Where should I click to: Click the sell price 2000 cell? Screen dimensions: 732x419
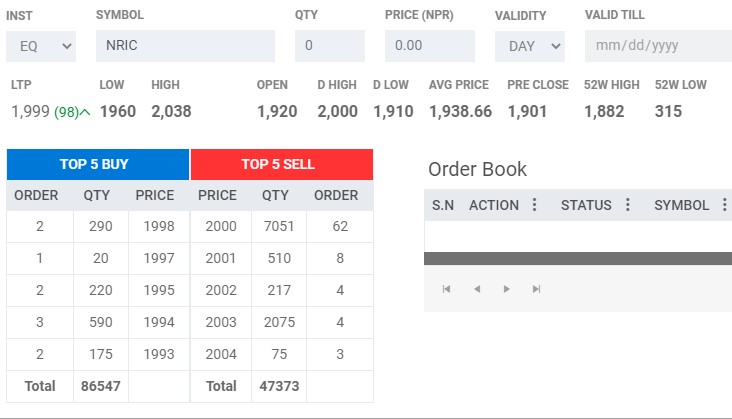click(221, 227)
